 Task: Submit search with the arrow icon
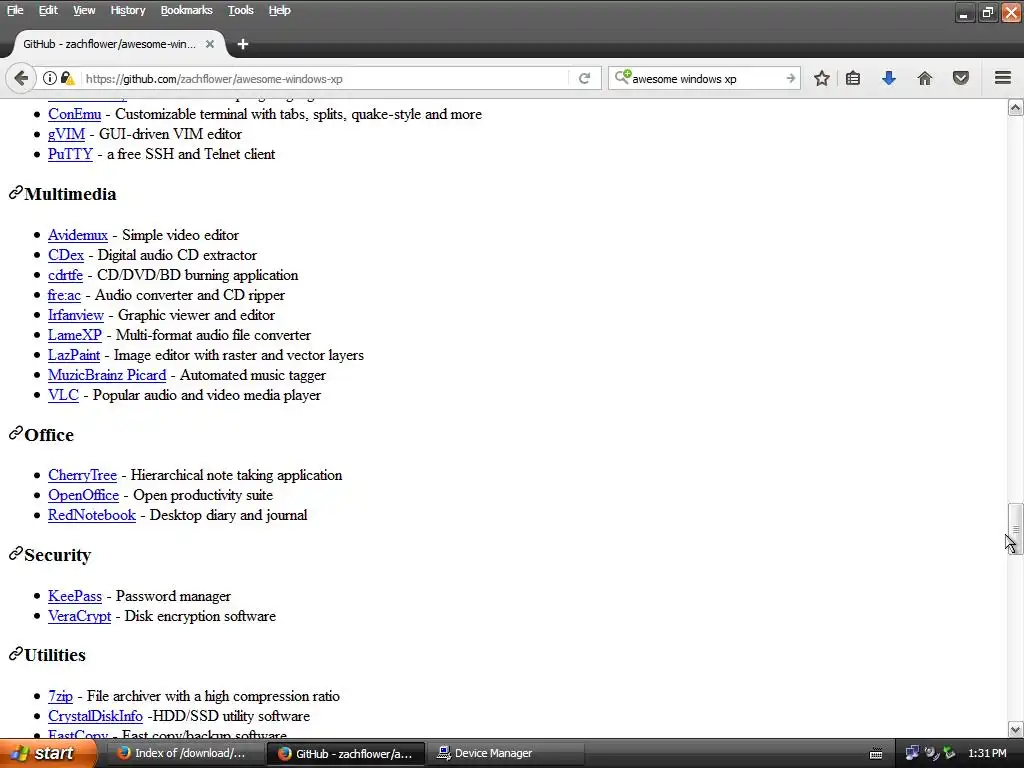tap(790, 78)
